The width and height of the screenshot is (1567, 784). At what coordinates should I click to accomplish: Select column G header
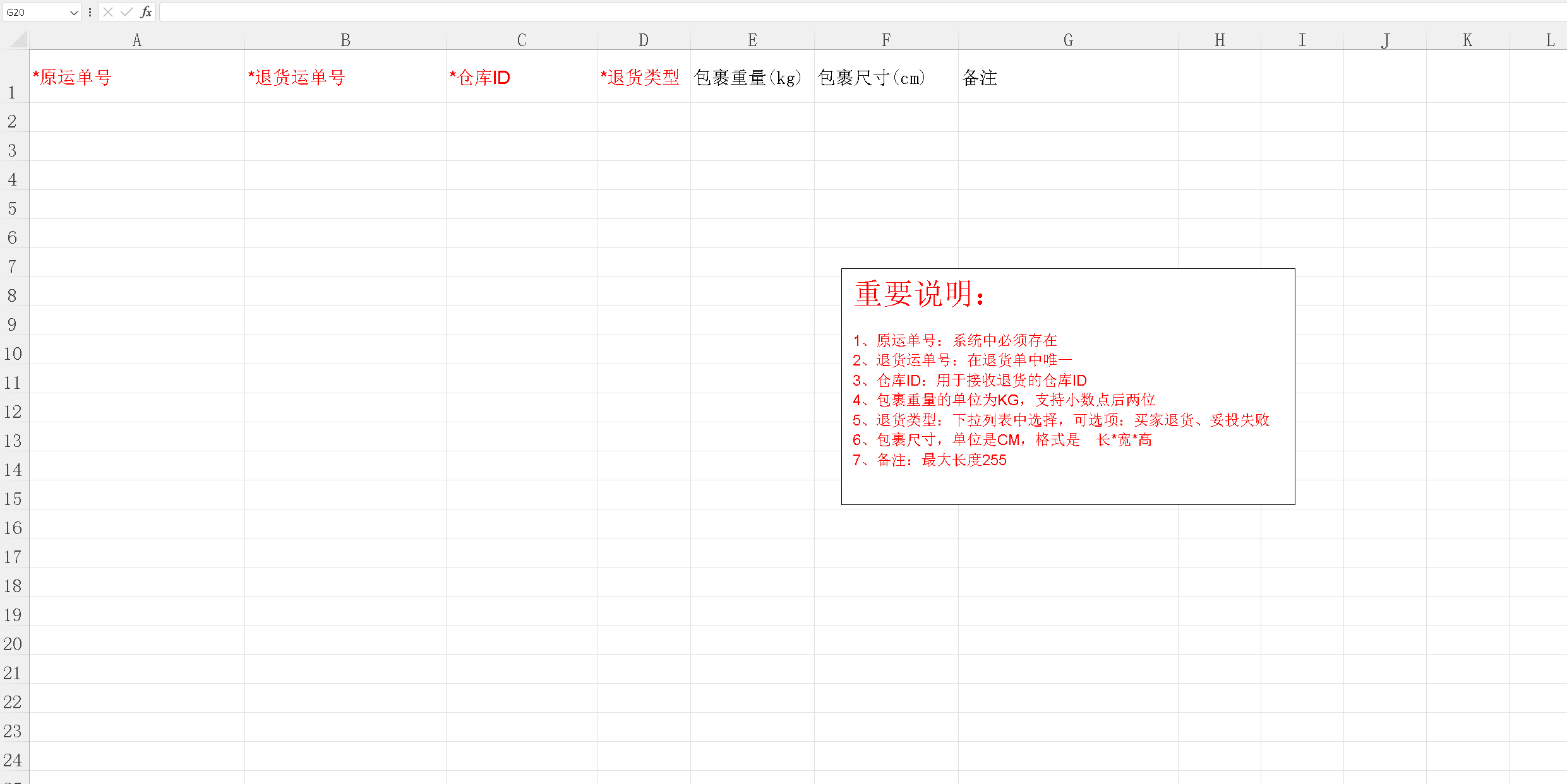pyautogui.click(x=1068, y=40)
